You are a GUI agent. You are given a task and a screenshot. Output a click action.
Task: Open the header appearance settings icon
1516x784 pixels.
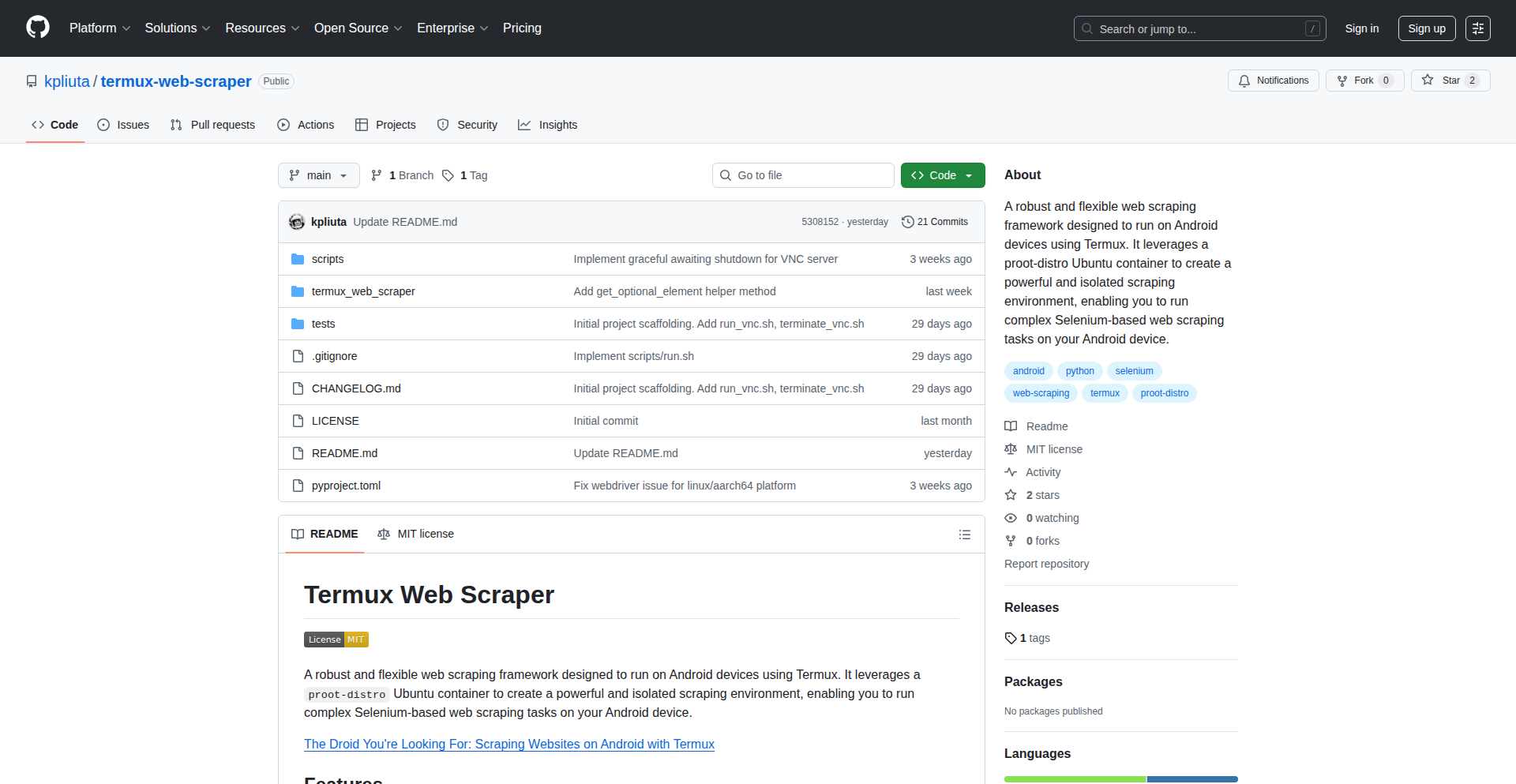pyautogui.click(x=1477, y=28)
